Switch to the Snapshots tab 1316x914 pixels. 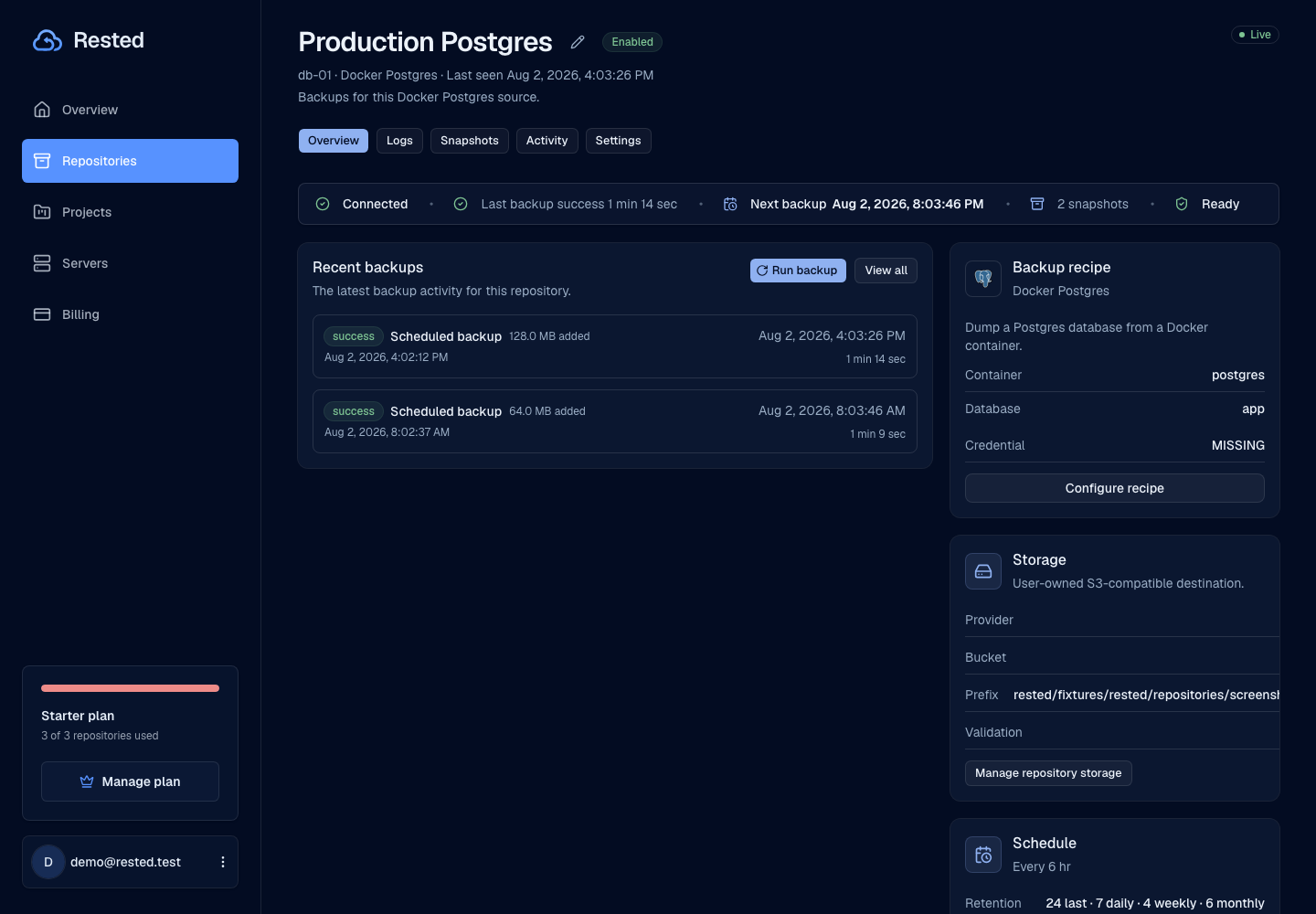coord(470,141)
